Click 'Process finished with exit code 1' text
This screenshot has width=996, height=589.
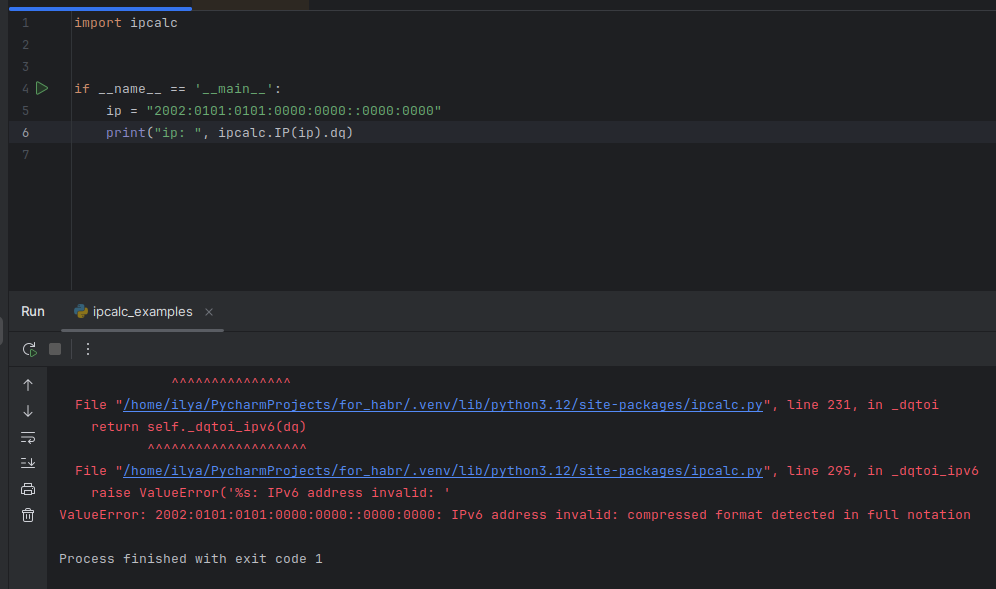[191, 559]
